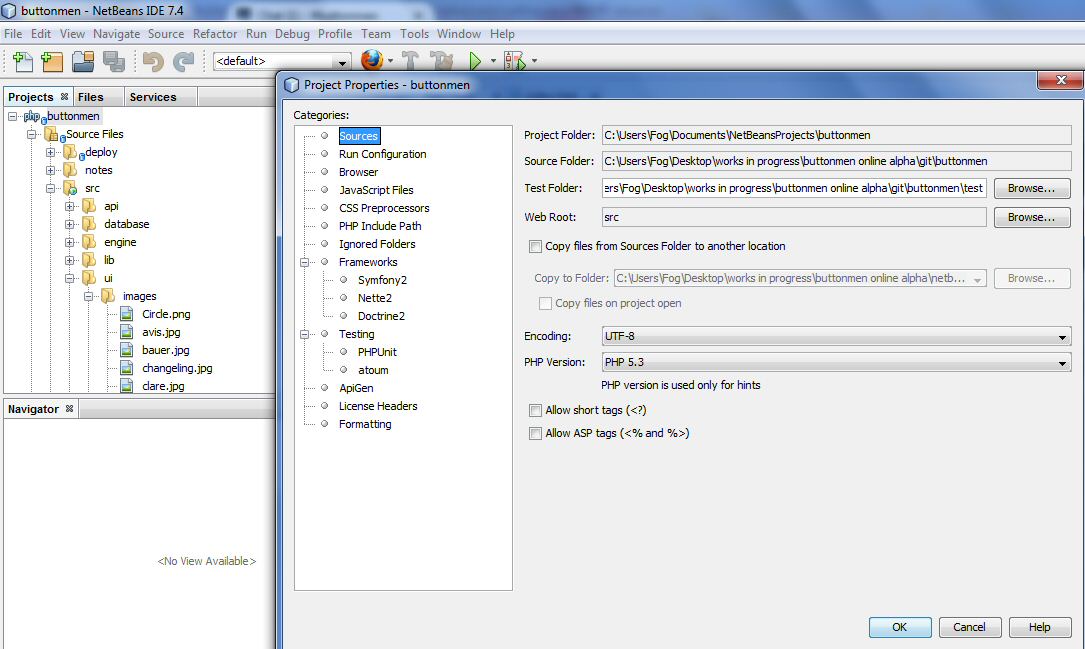Click the New File toolbar icon
The height and width of the screenshot is (649, 1085).
pyautogui.click(x=22, y=62)
